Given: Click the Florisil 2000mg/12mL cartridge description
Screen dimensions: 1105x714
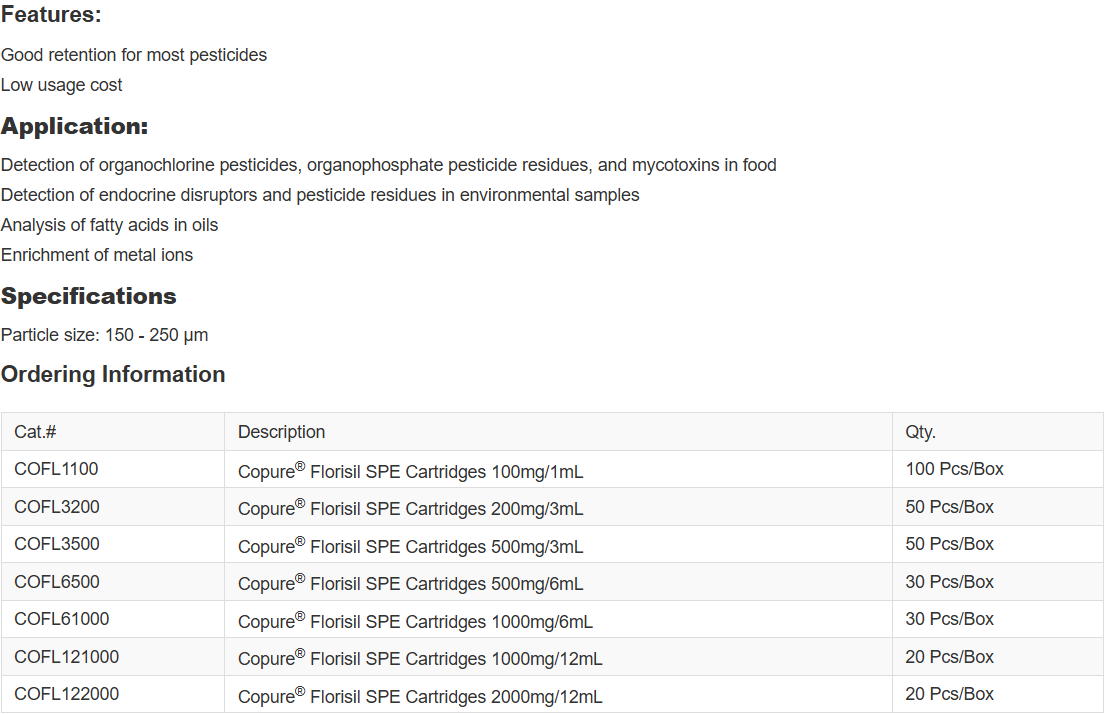Looking at the screenshot, I should coord(420,696).
